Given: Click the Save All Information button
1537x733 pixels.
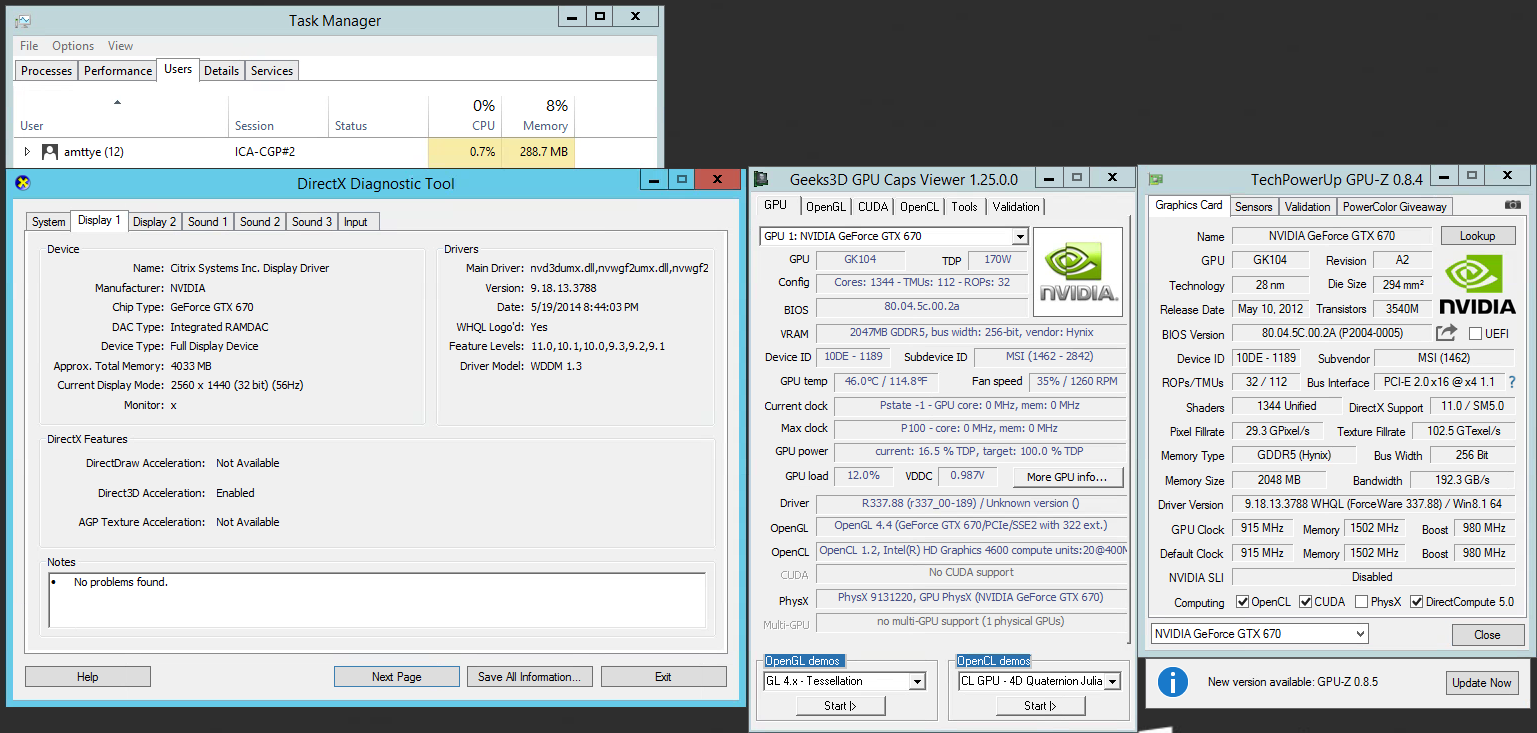Looking at the screenshot, I should tap(530, 677).
